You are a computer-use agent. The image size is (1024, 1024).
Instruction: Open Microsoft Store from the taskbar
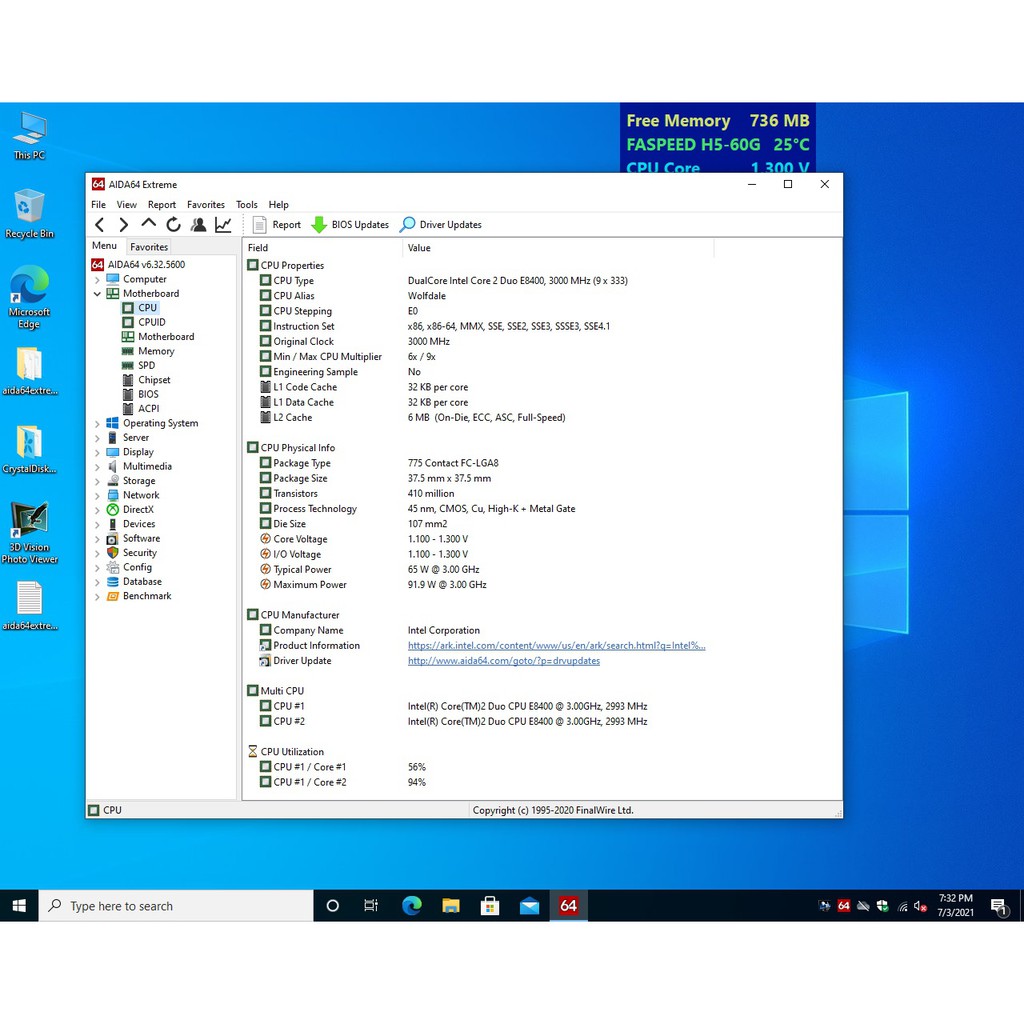490,906
